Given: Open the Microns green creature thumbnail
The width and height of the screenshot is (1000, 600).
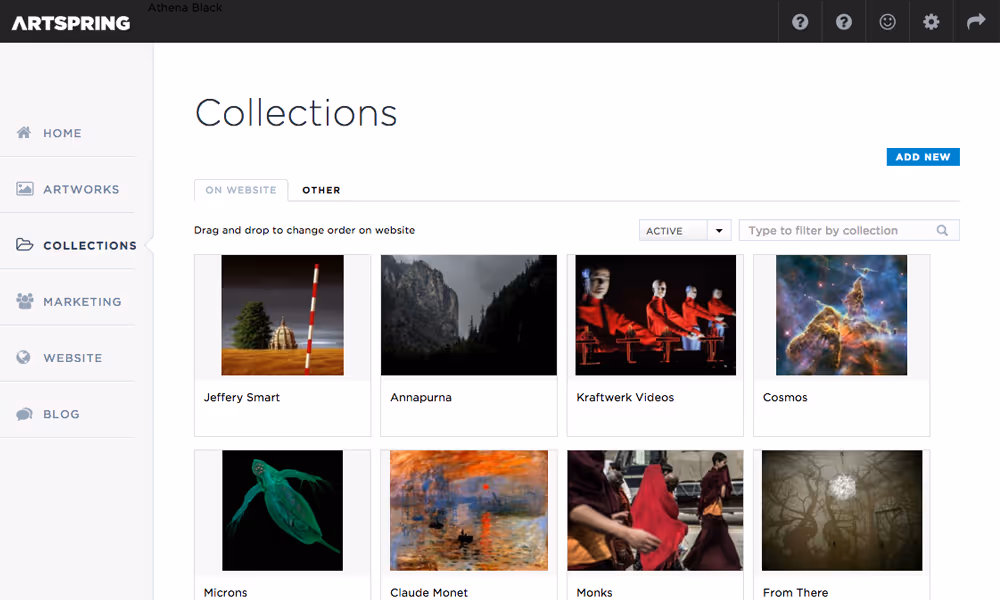Looking at the screenshot, I should 283,510.
